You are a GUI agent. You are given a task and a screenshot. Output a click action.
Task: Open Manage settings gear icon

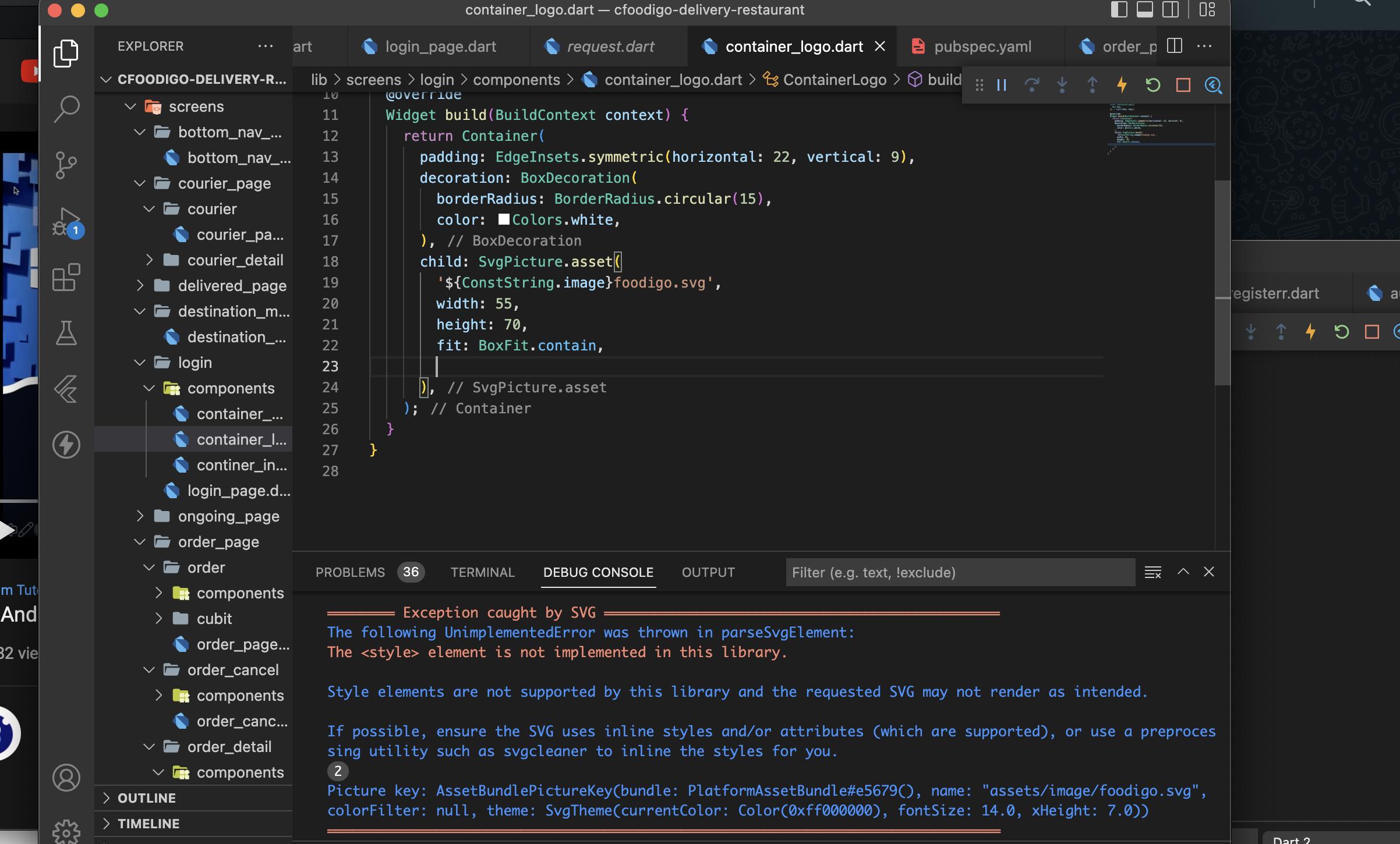[66, 832]
